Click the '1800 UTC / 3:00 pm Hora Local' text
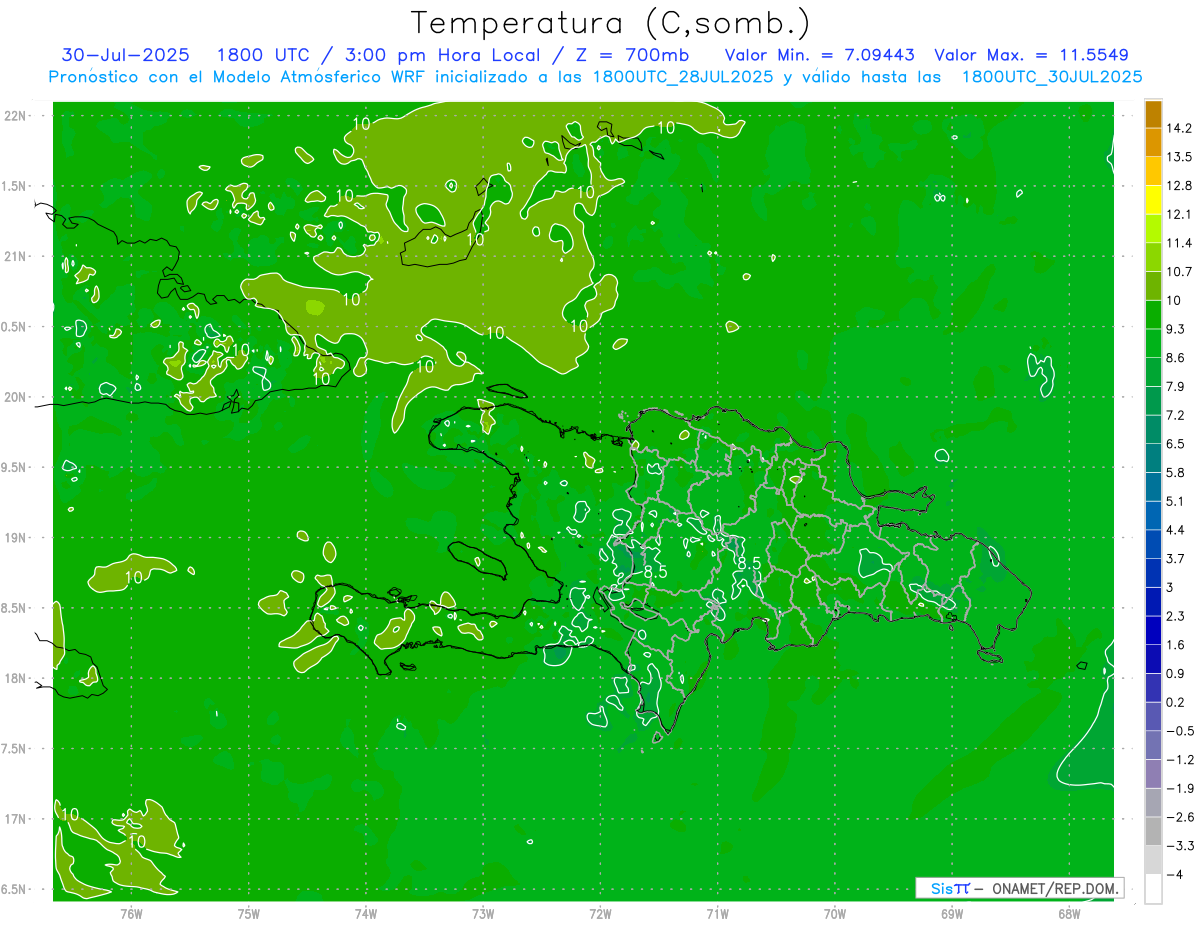The height and width of the screenshot is (927, 1200). click(x=381, y=55)
